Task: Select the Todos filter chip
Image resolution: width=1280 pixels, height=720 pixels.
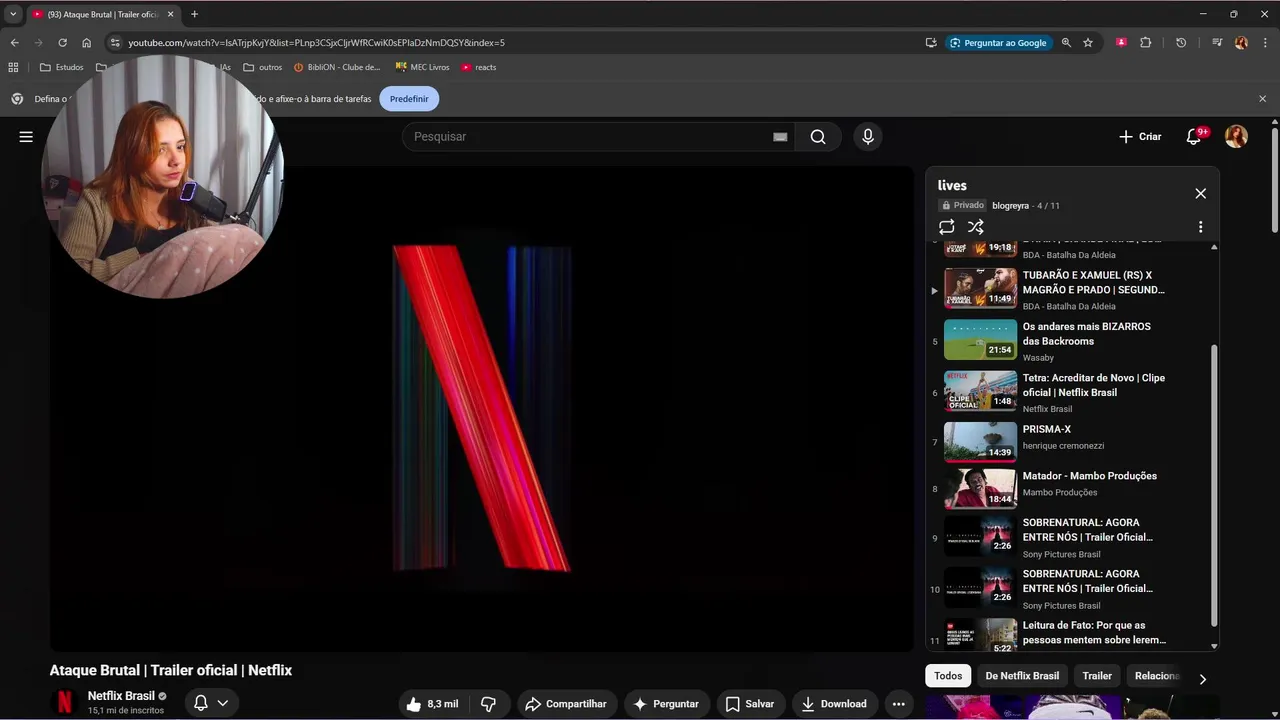Action: [x=948, y=676]
